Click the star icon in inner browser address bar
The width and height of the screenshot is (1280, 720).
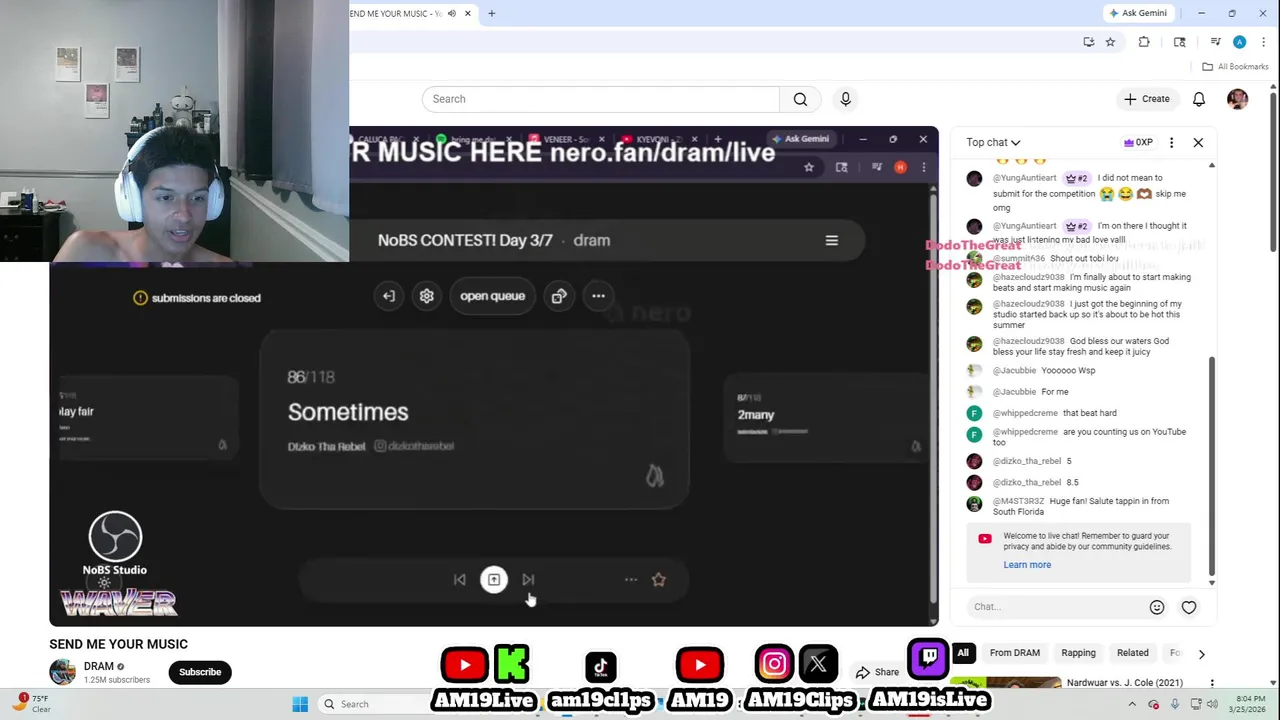coord(809,167)
